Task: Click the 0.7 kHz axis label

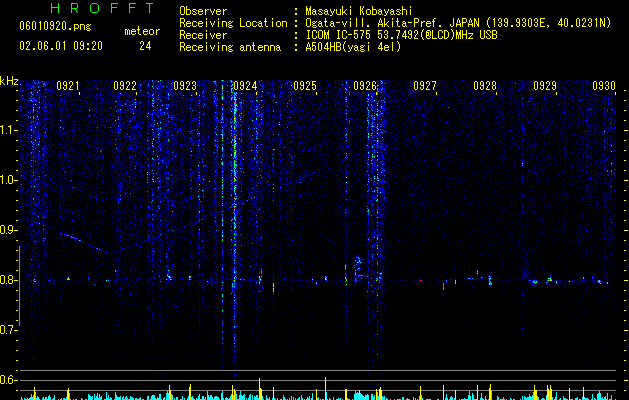Action: pos(8,330)
